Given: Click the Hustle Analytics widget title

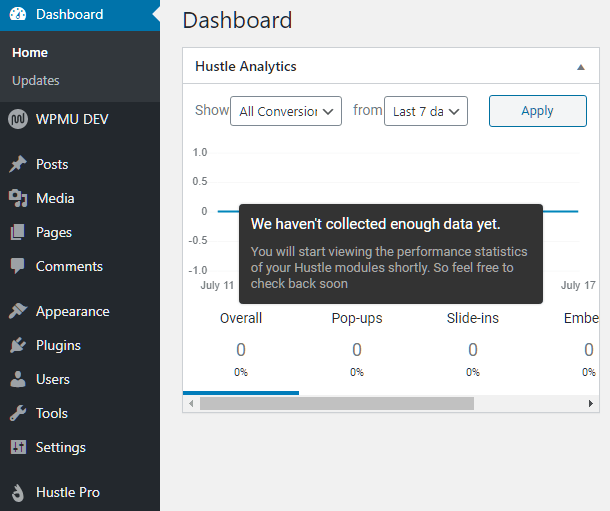Looking at the screenshot, I should pyautogui.click(x=245, y=66).
